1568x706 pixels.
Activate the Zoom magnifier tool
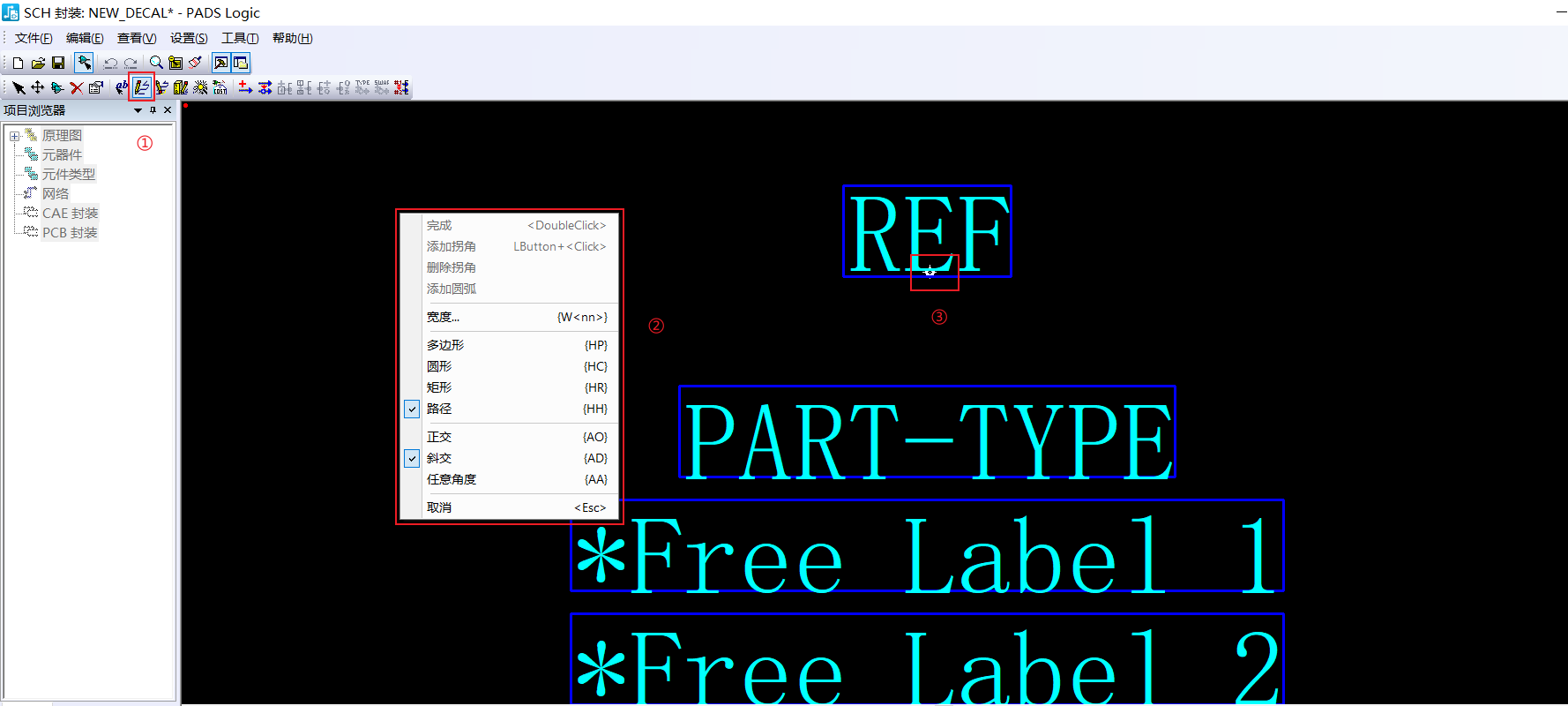coord(156,63)
